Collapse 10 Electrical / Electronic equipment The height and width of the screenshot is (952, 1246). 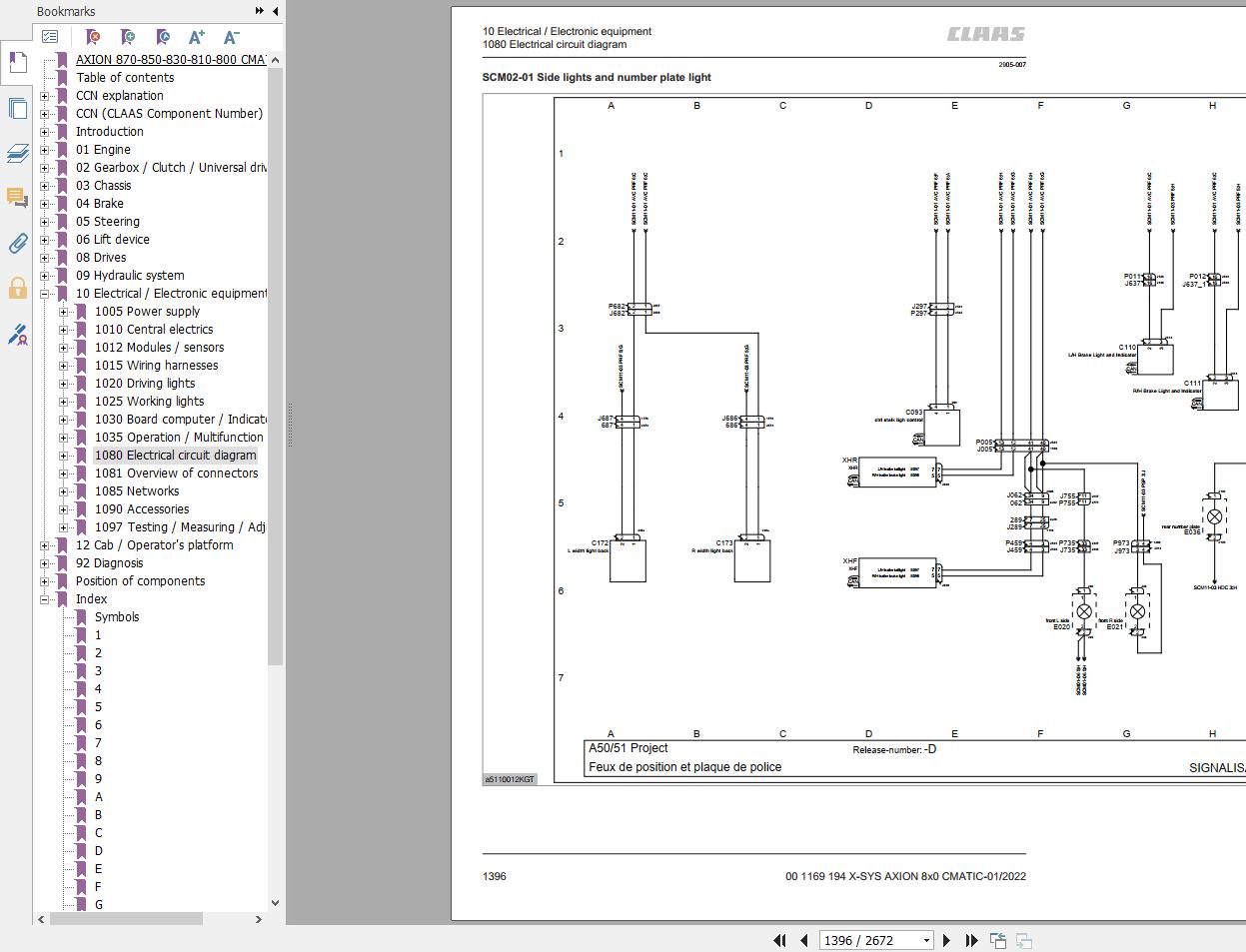45,294
